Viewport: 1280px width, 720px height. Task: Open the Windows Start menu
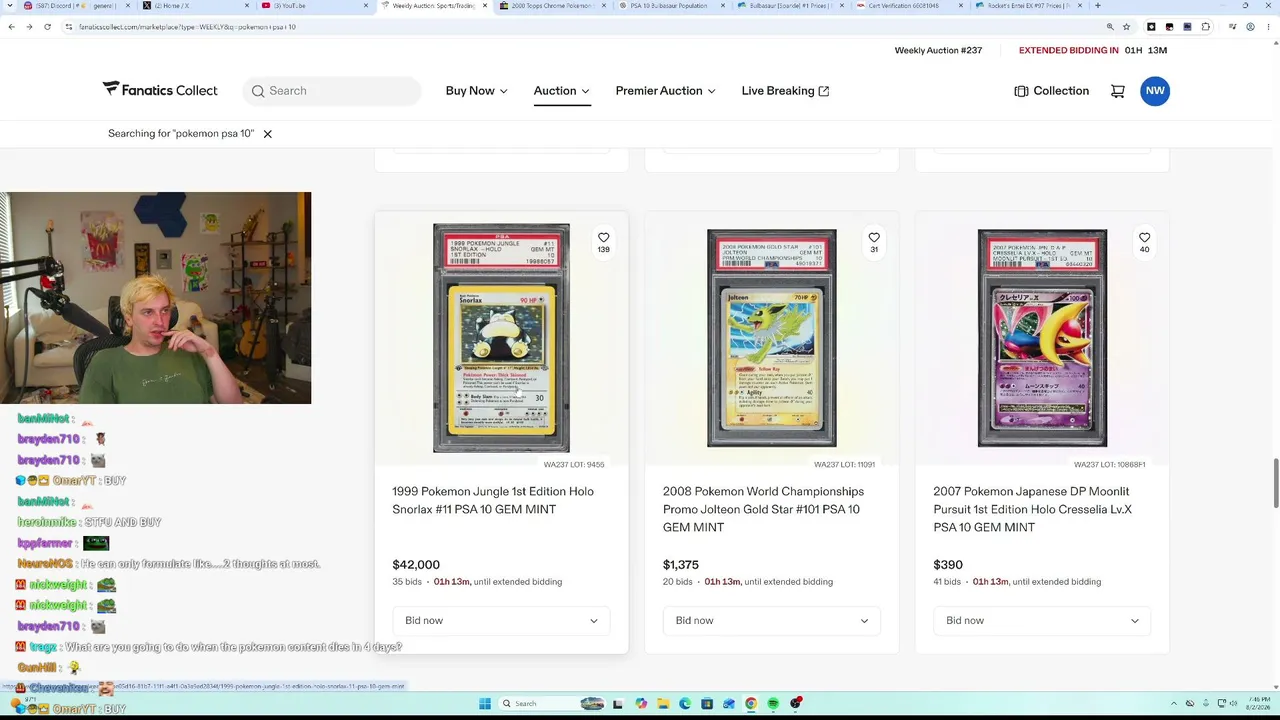point(484,704)
